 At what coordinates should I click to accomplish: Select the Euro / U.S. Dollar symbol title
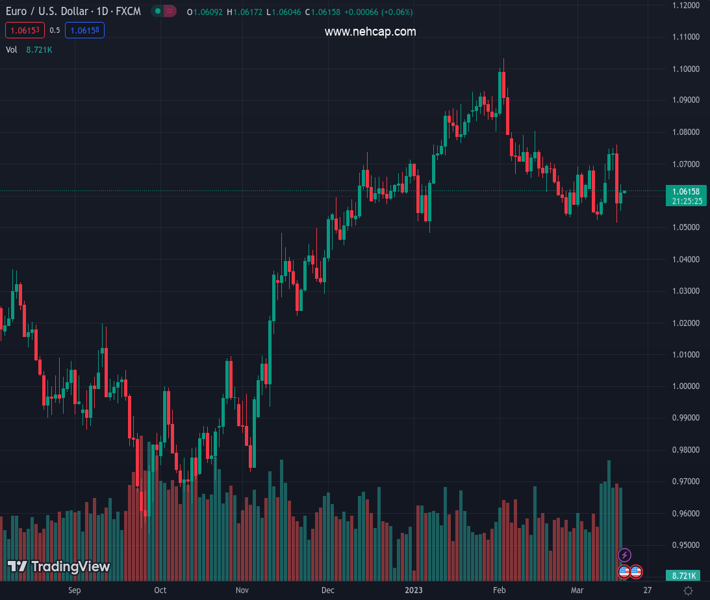click(72, 12)
